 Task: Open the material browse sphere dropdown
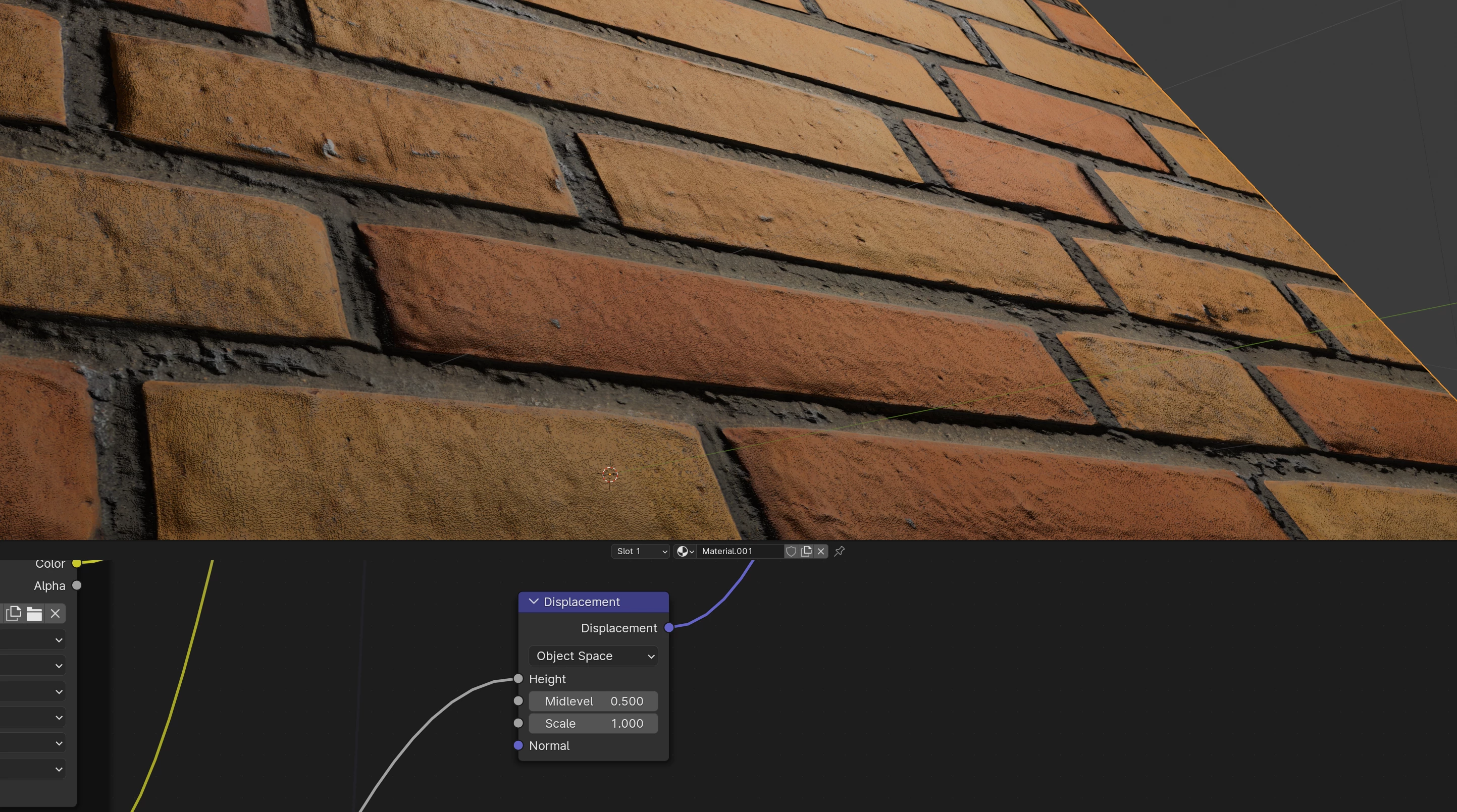(685, 551)
